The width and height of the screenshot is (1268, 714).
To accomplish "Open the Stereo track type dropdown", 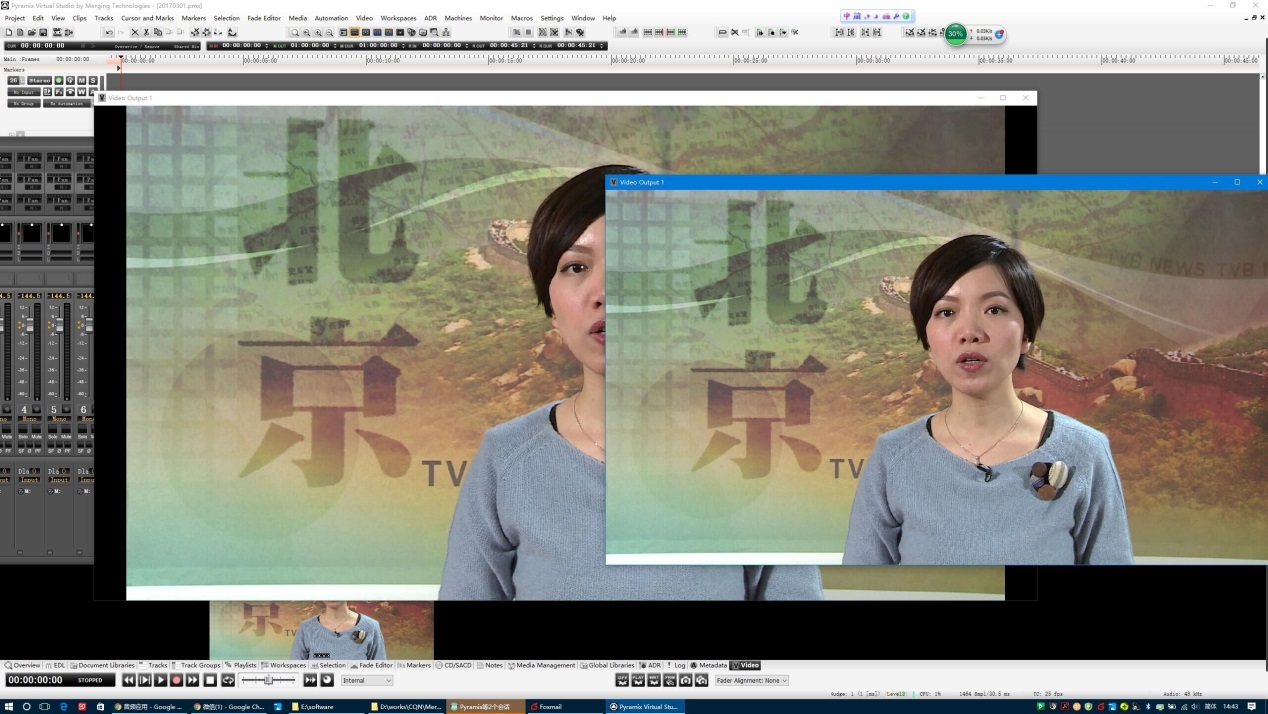I will click(x=39, y=80).
